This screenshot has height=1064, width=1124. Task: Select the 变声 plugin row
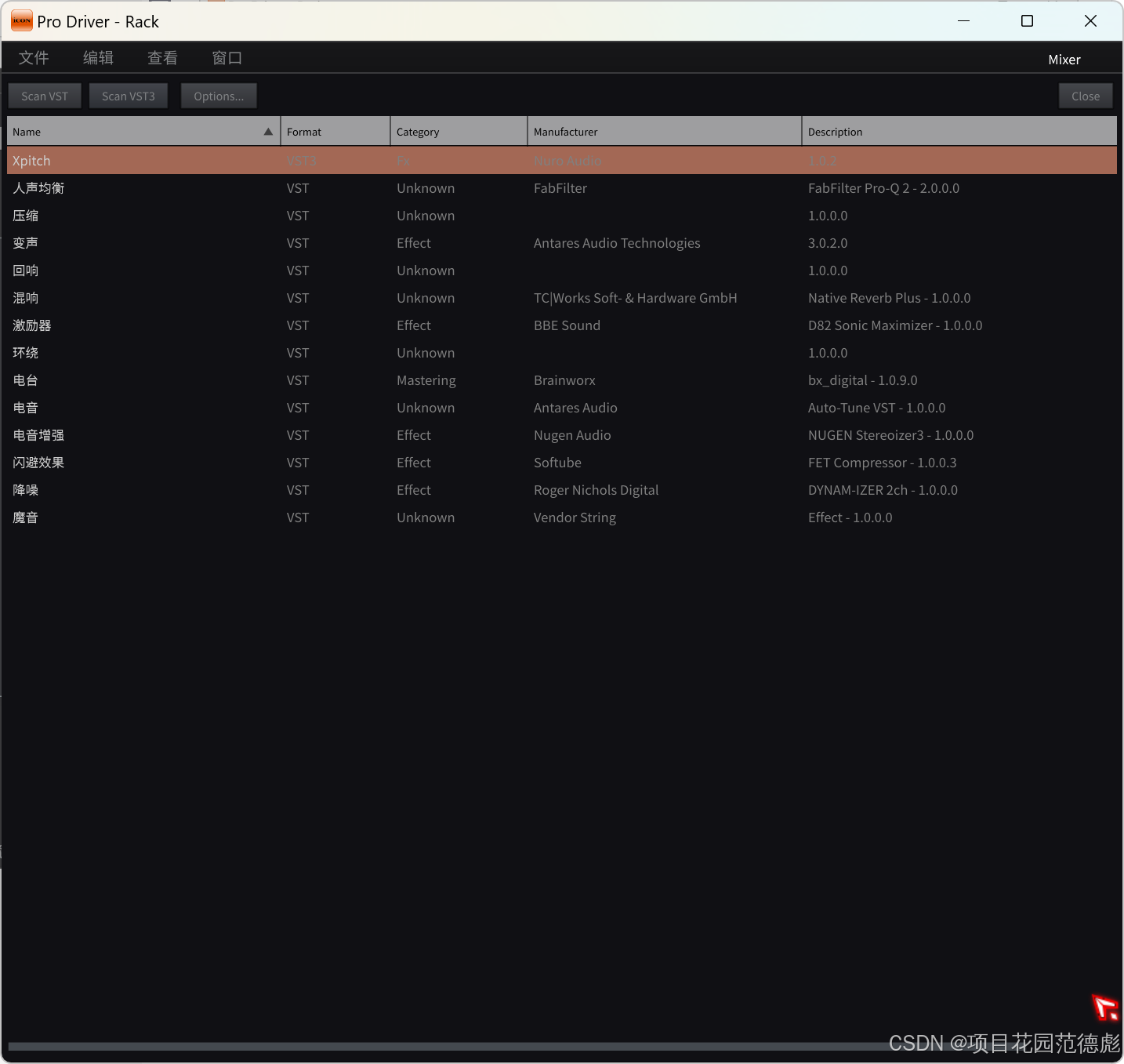pos(562,243)
